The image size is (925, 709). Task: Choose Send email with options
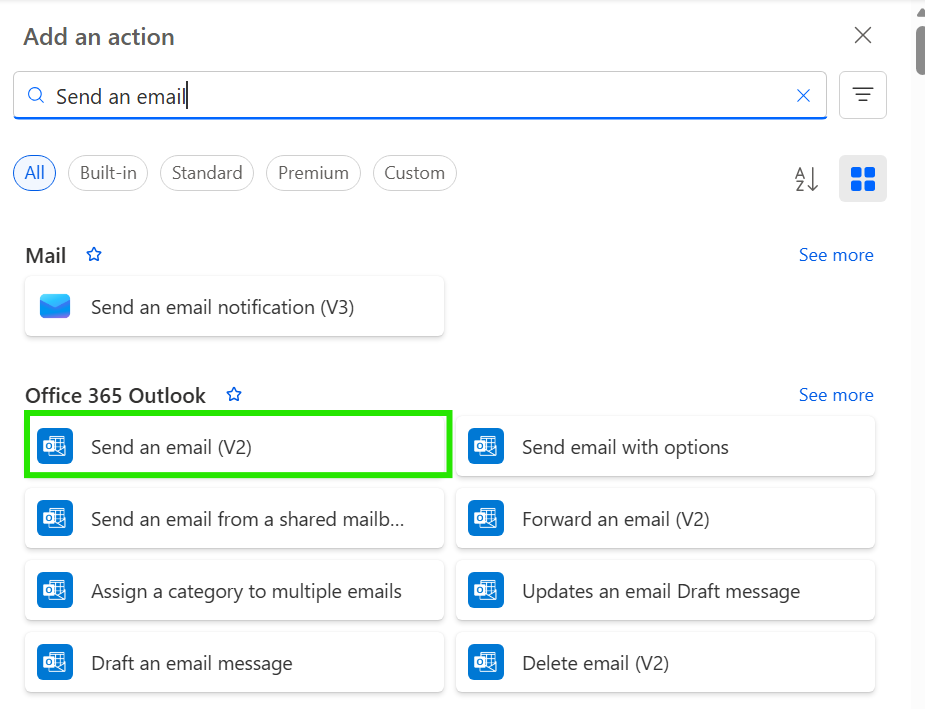click(x=665, y=447)
